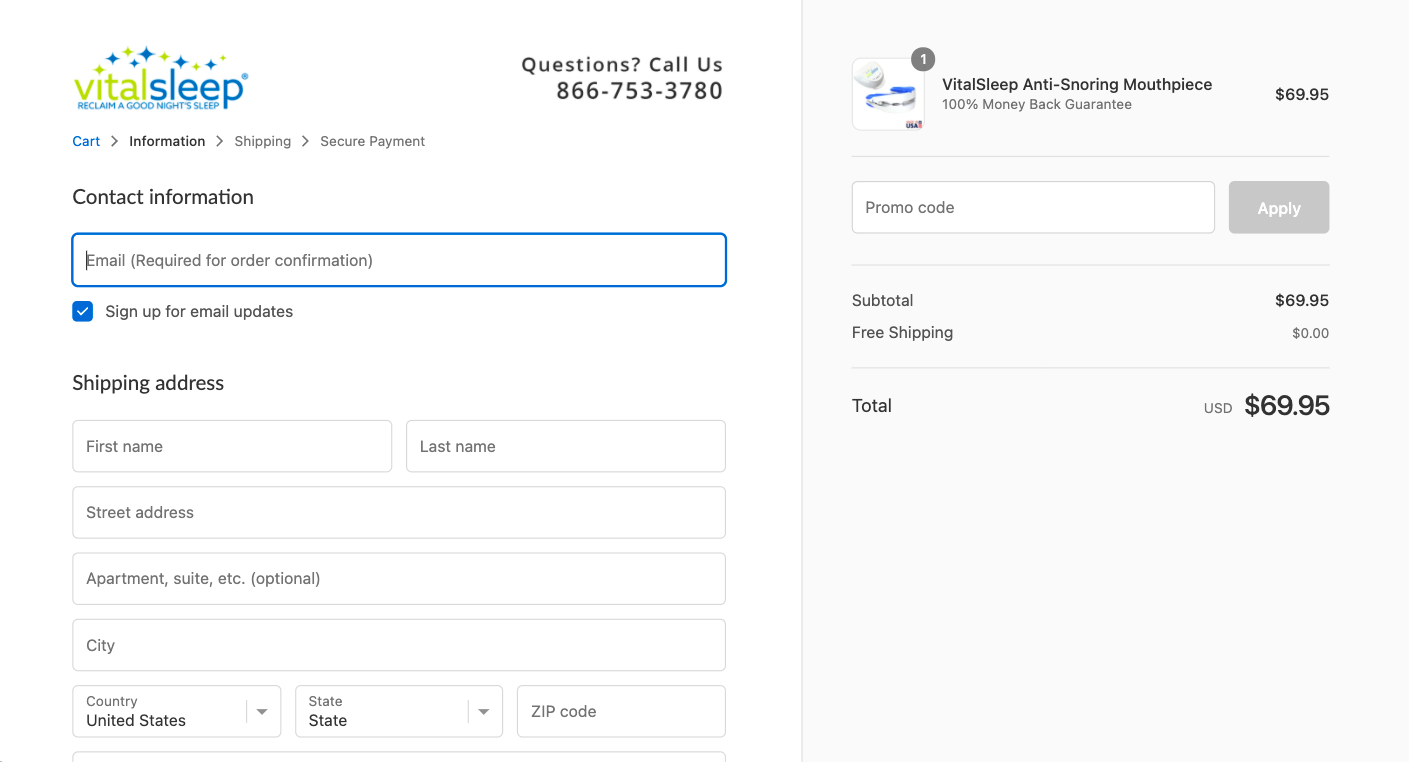
Task: Click into the Last name field
Action: tap(566, 446)
